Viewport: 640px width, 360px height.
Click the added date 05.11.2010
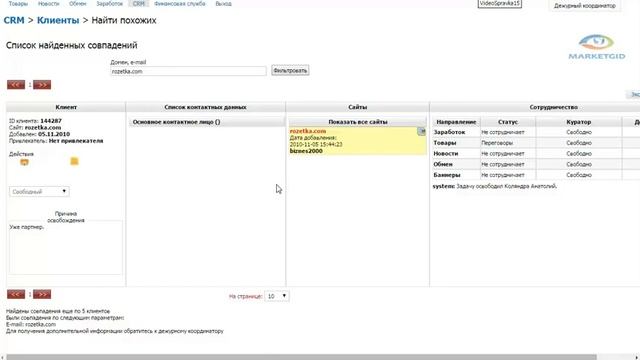pos(54,134)
